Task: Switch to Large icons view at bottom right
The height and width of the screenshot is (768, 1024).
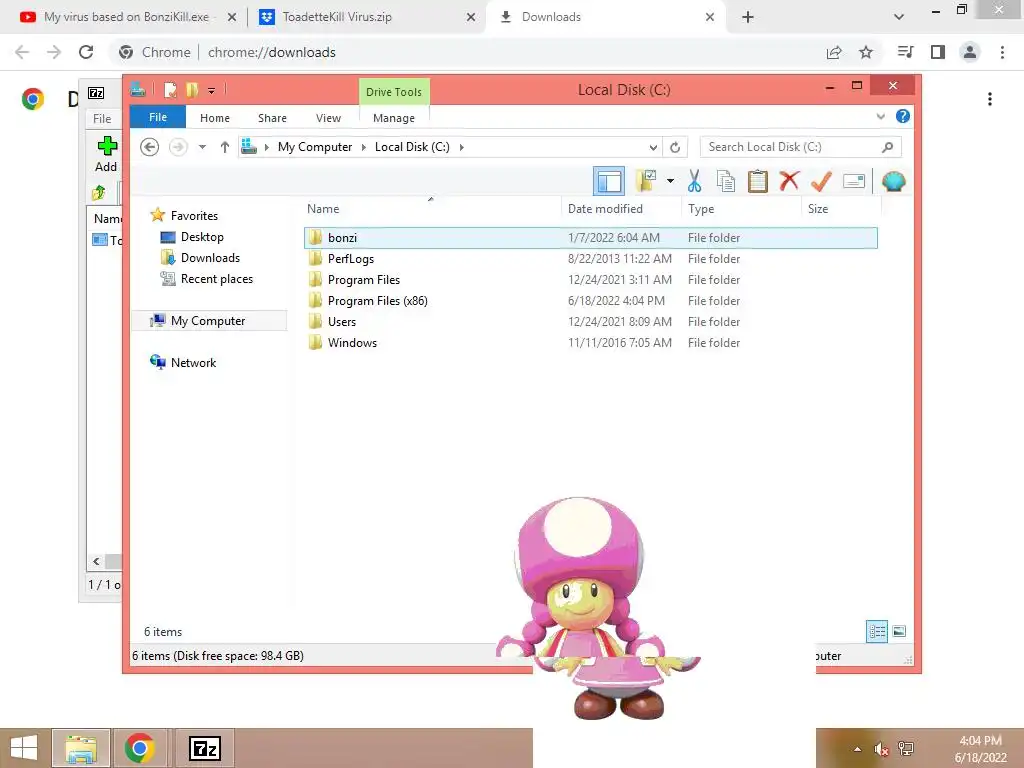Action: (899, 632)
